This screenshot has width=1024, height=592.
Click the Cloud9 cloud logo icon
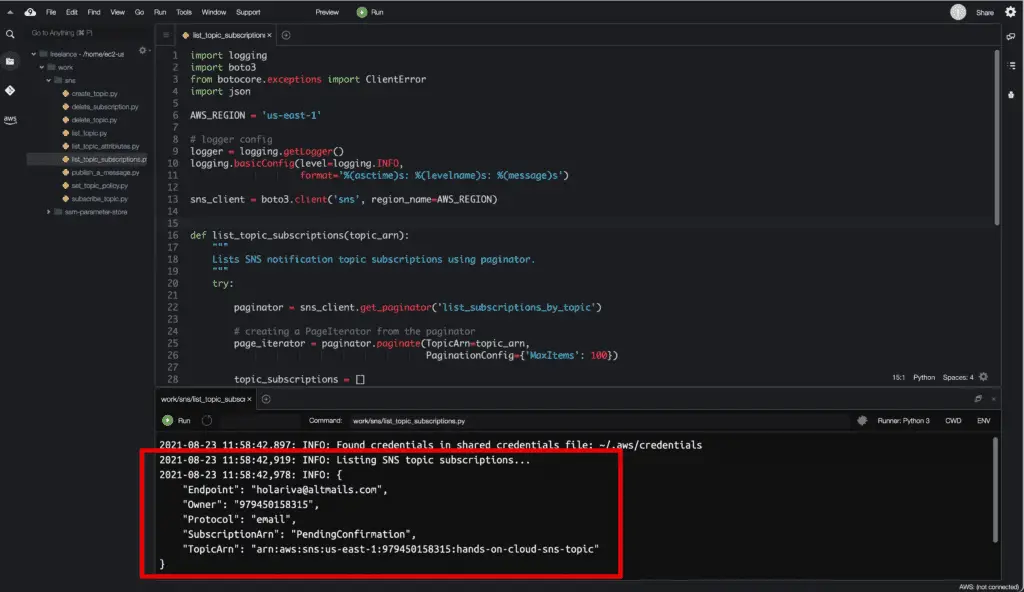point(30,12)
